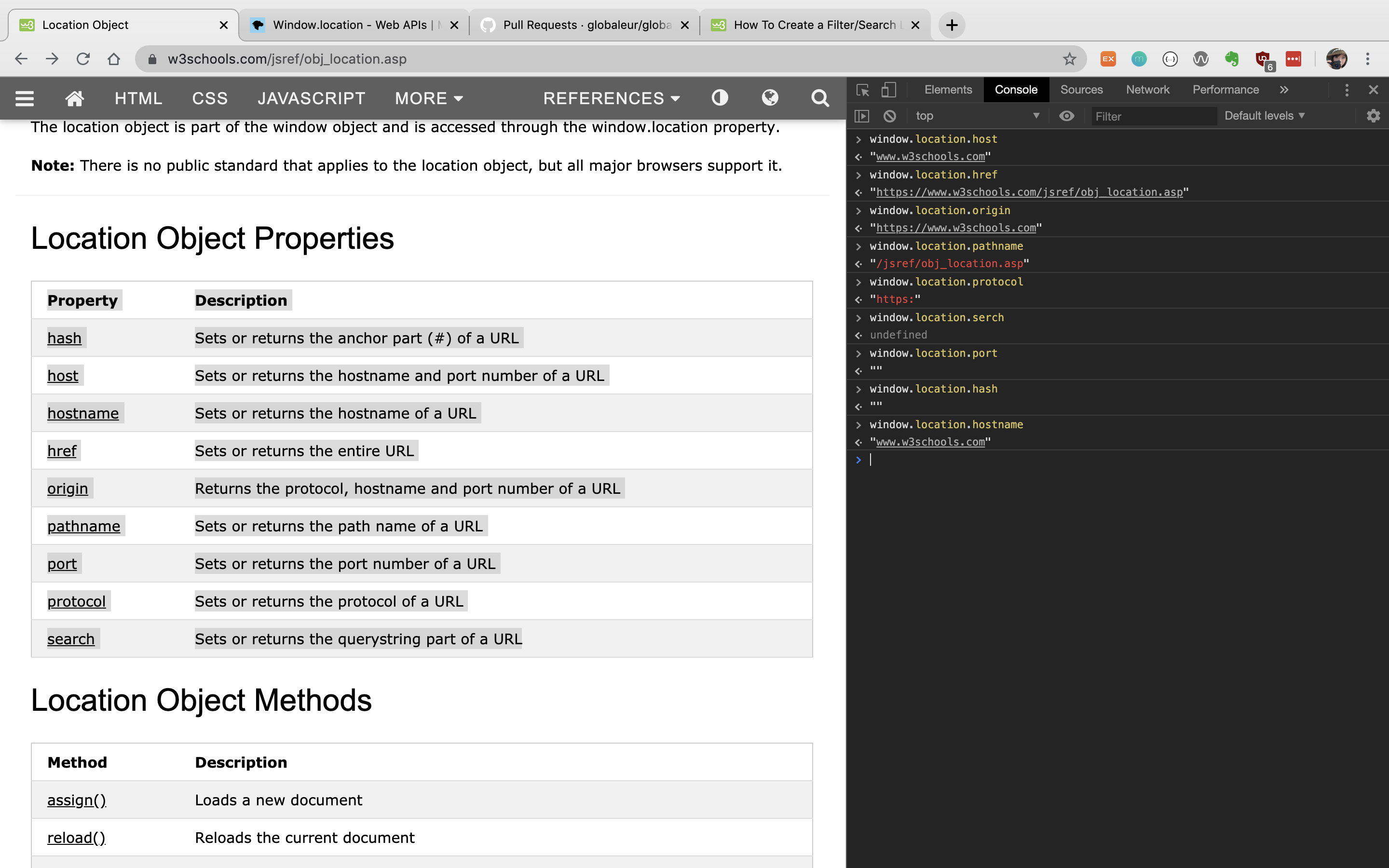Focus the console Filter input field
Screen dimensions: 1389x868
[x=1154, y=116]
